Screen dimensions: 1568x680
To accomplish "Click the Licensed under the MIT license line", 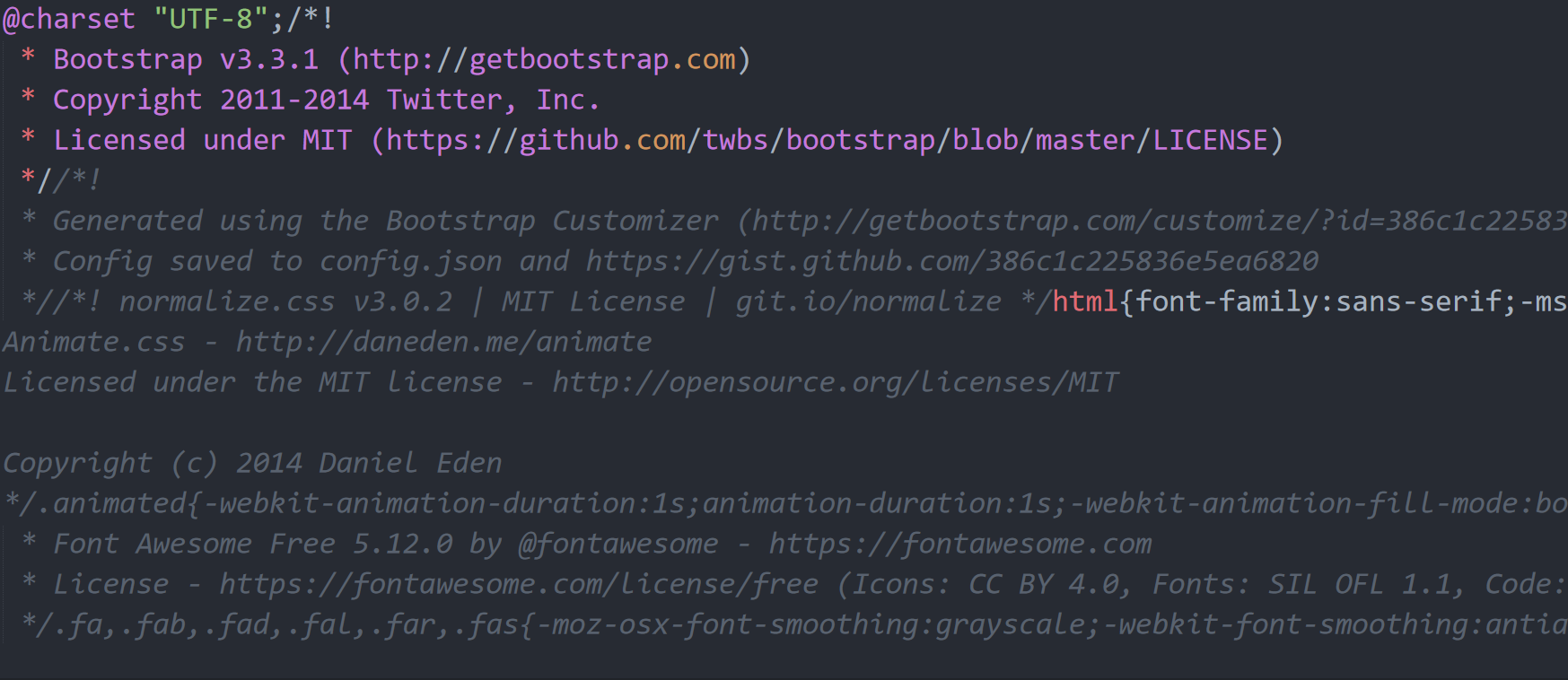I will [252, 382].
